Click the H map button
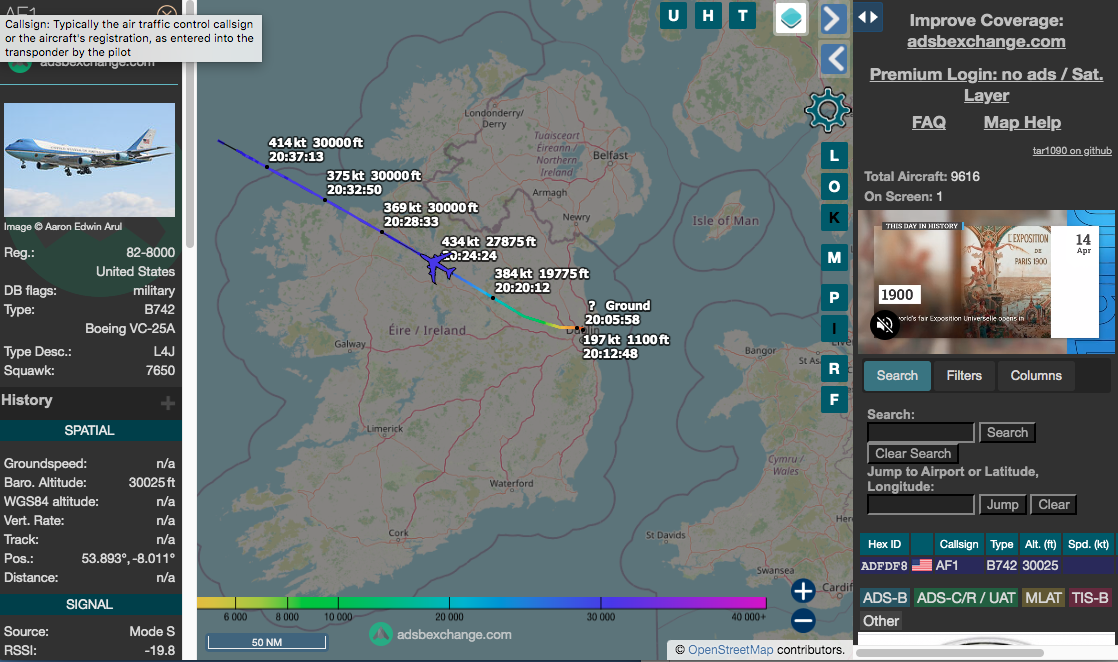The image size is (1118, 662). click(708, 16)
